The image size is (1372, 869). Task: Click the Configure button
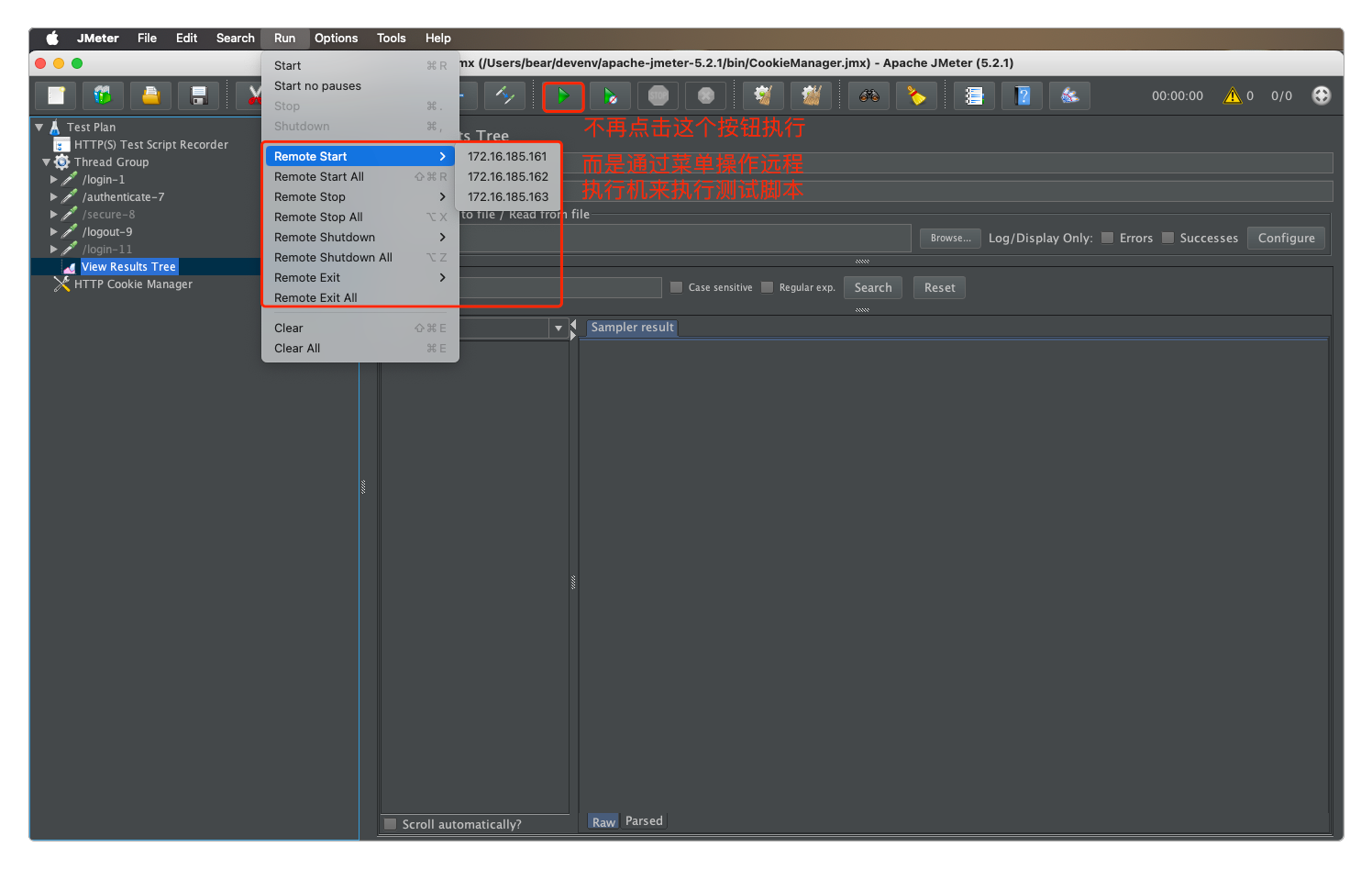1286,238
